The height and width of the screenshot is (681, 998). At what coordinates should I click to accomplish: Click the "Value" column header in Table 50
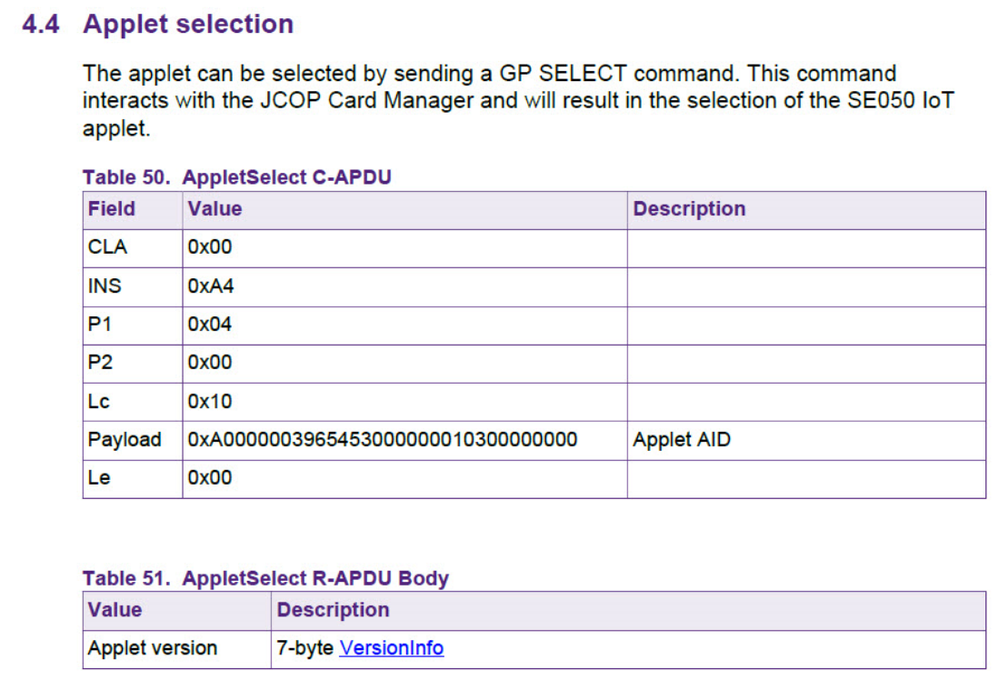pyautogui.click(x=214, y=209)
